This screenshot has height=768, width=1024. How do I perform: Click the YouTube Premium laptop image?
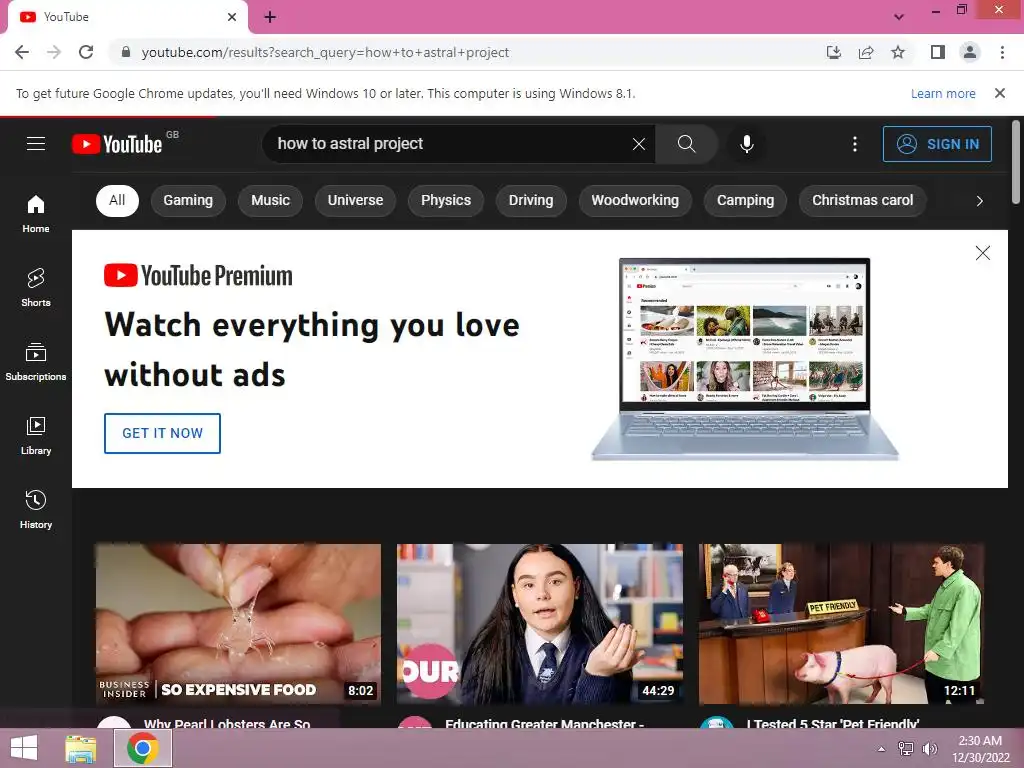[x=744, y=359]
